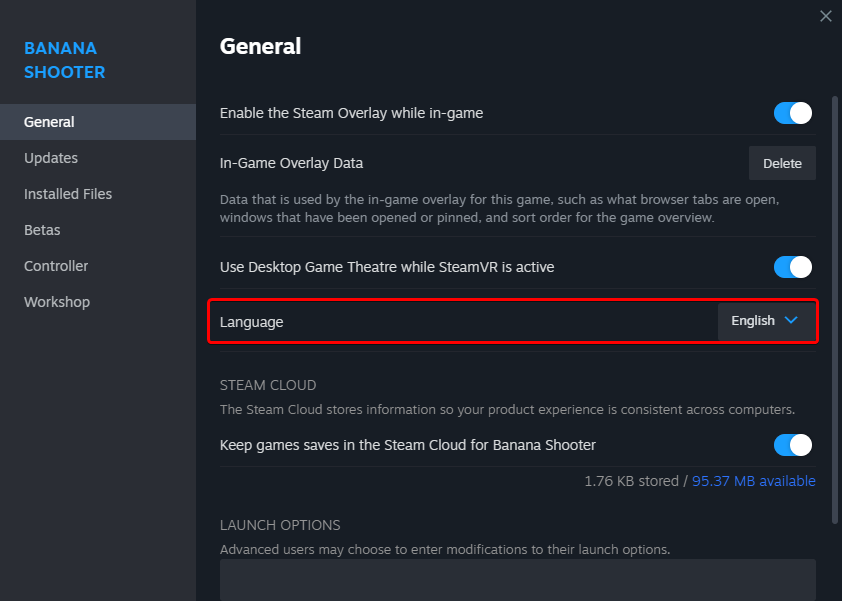The width and height of the screenshot is (842, 601).
Task: Disable the Steam Overlay while in-game toggle
Action: pos(793,113)
